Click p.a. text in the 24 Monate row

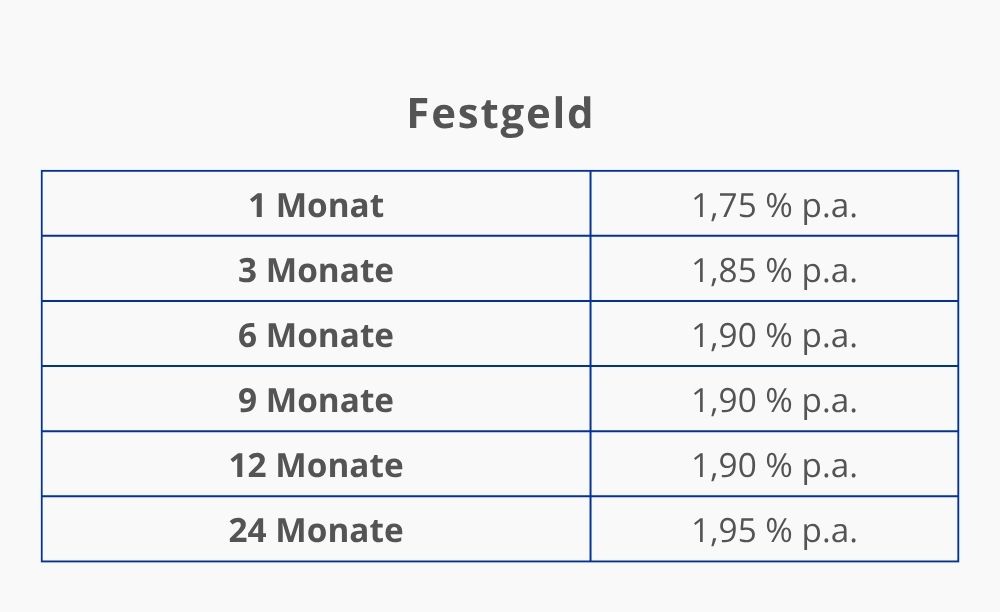tap(829, 533)
